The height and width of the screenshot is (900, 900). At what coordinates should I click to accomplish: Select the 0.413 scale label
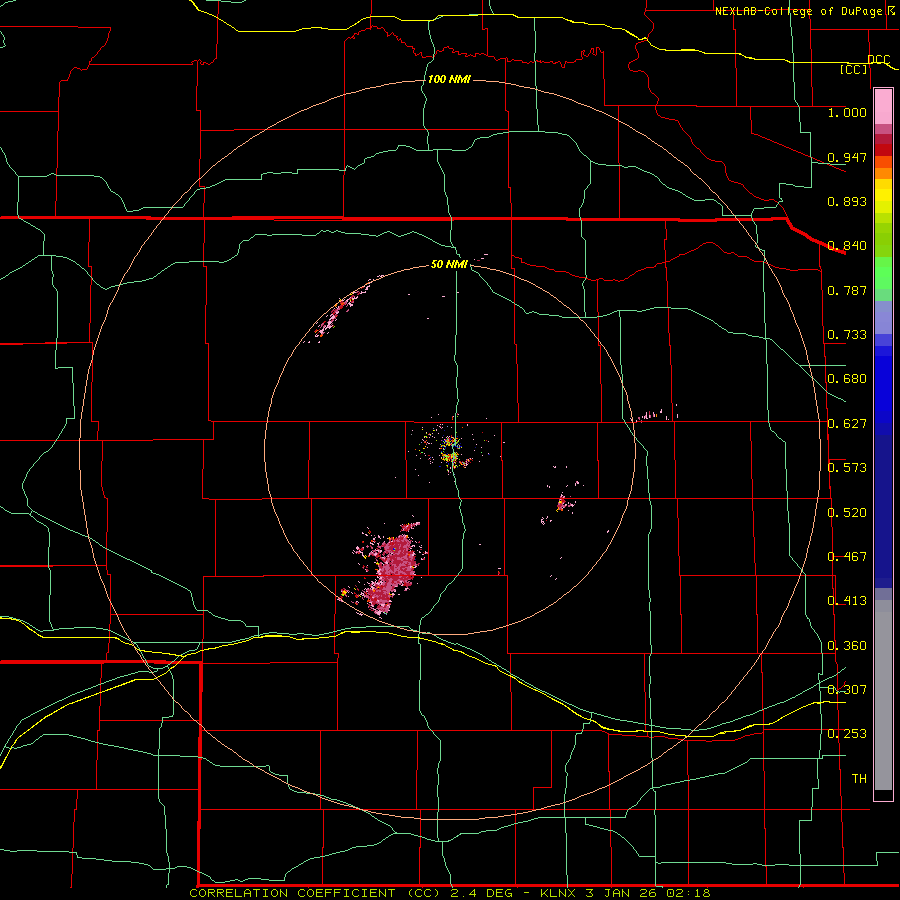coord(847,601)
